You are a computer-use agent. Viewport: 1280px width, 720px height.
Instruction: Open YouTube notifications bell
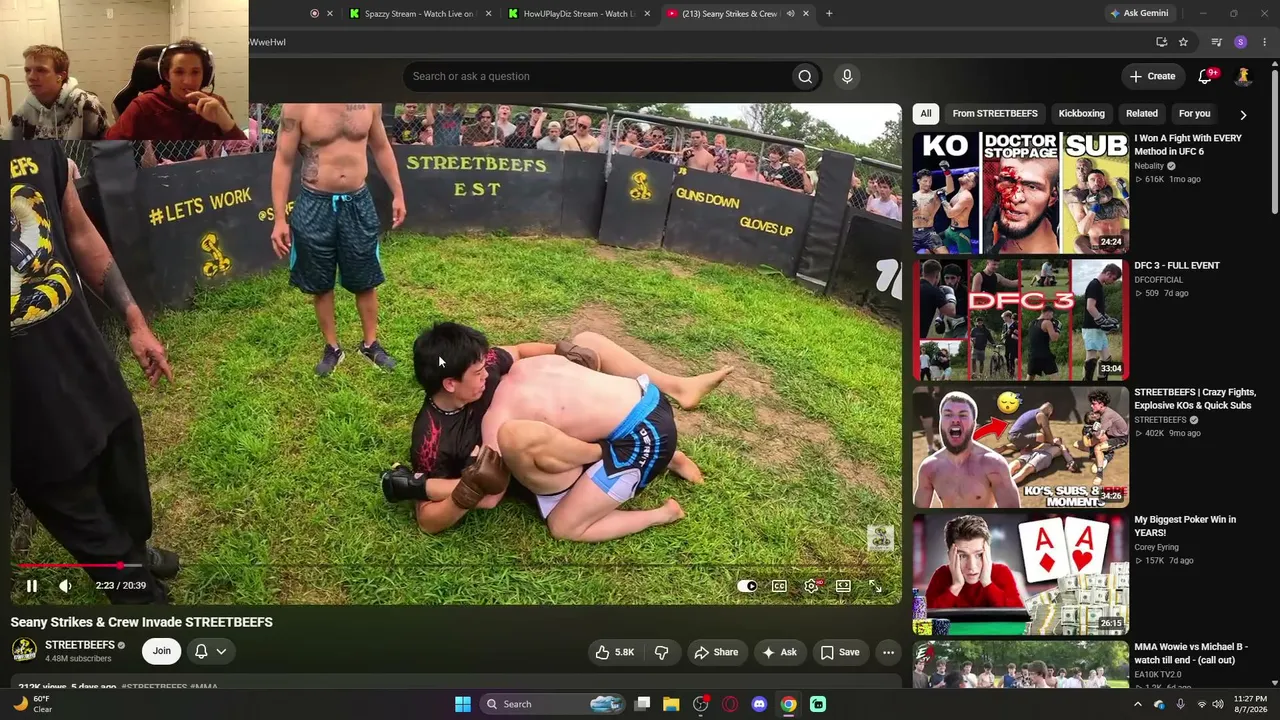(1206, 76)
